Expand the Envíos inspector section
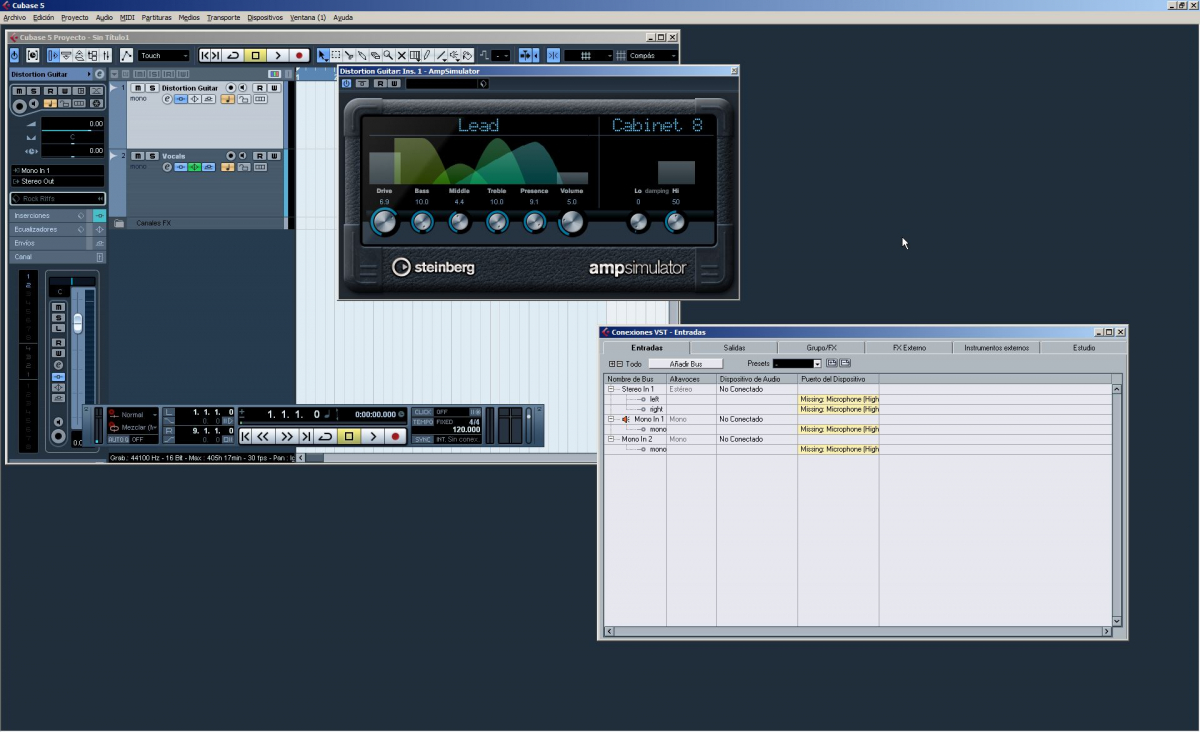This screenshot has height=732, width=1200. pyautogui.click(x=58, y=243)
